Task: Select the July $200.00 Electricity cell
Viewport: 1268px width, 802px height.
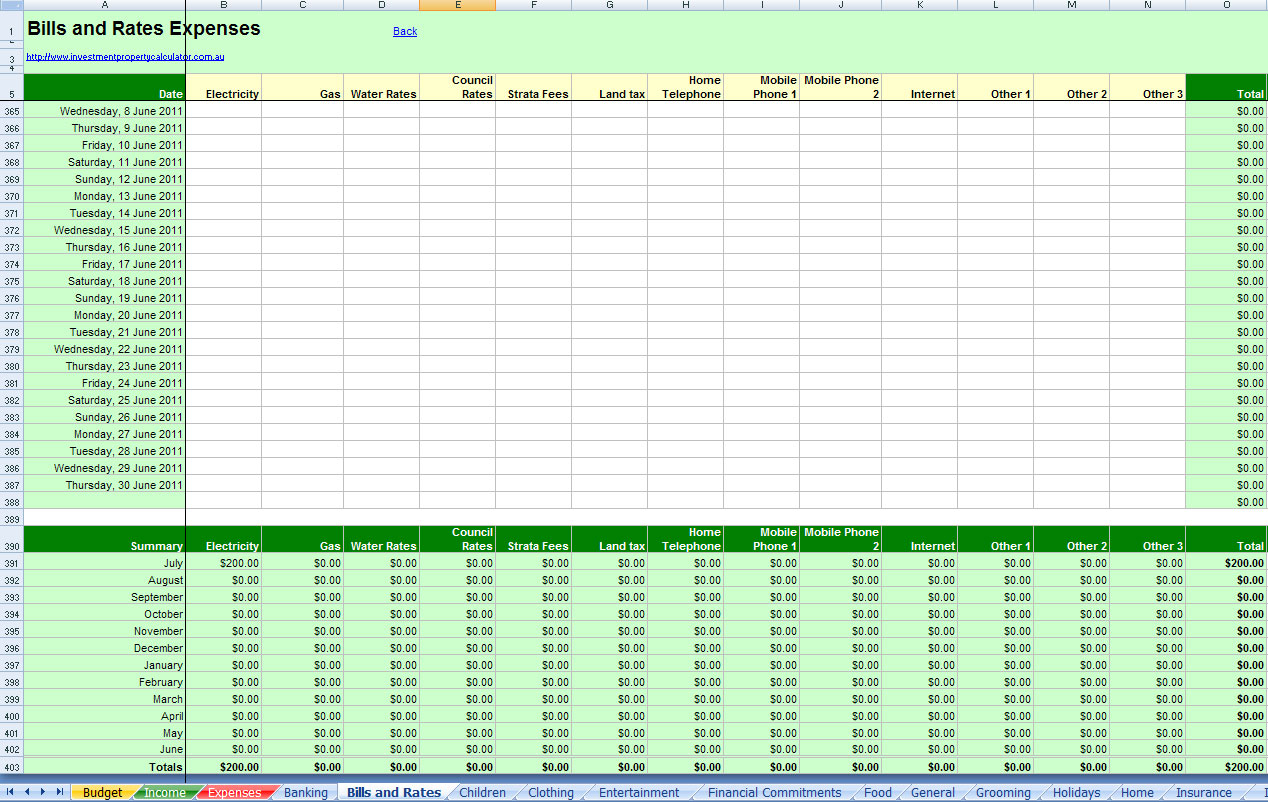Action: 222,563
